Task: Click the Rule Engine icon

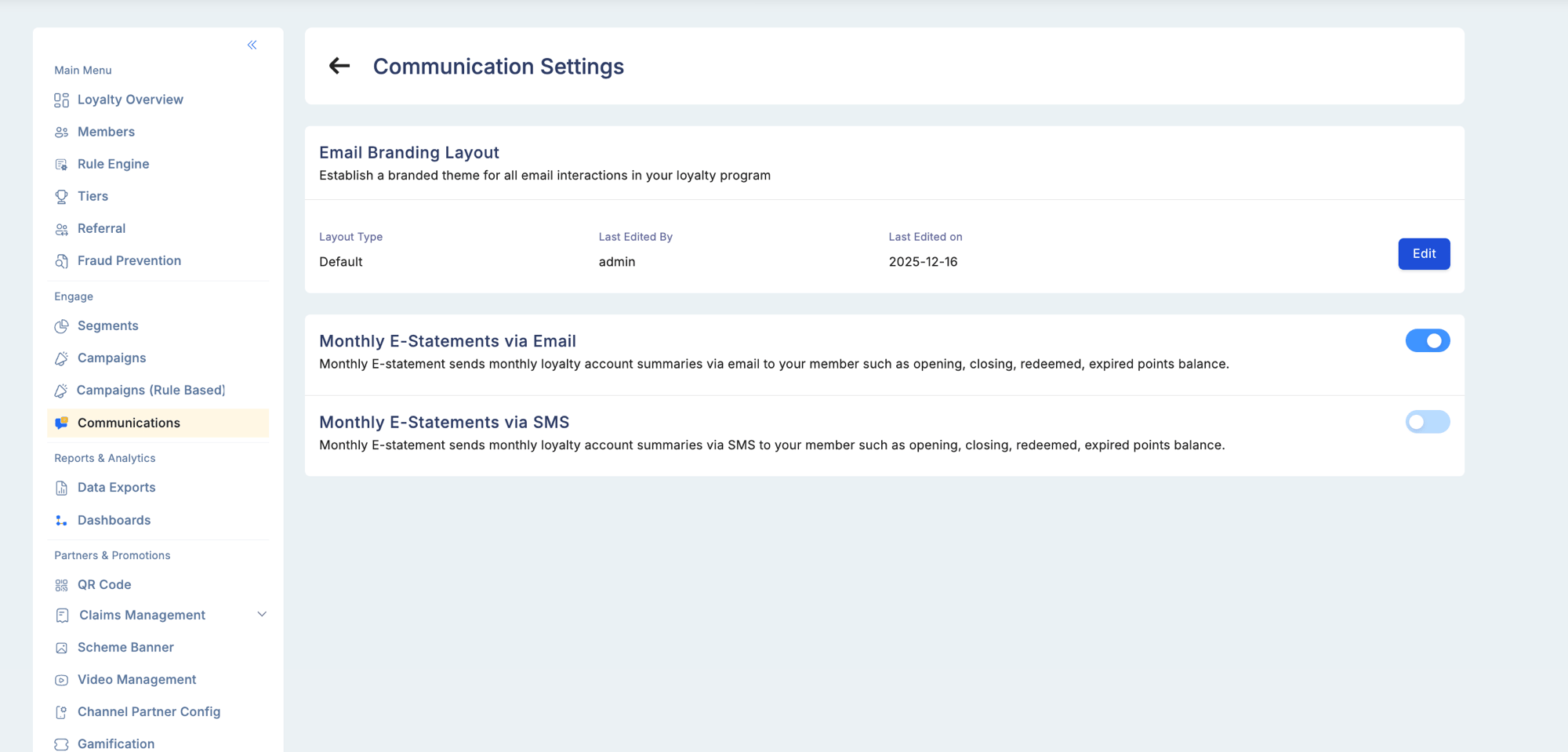Action: (61, 165)
